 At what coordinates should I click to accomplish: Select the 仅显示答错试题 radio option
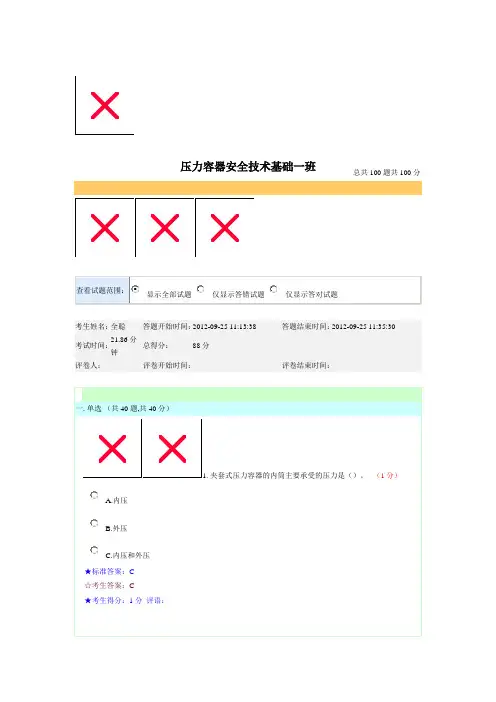[x=201, y=289]
